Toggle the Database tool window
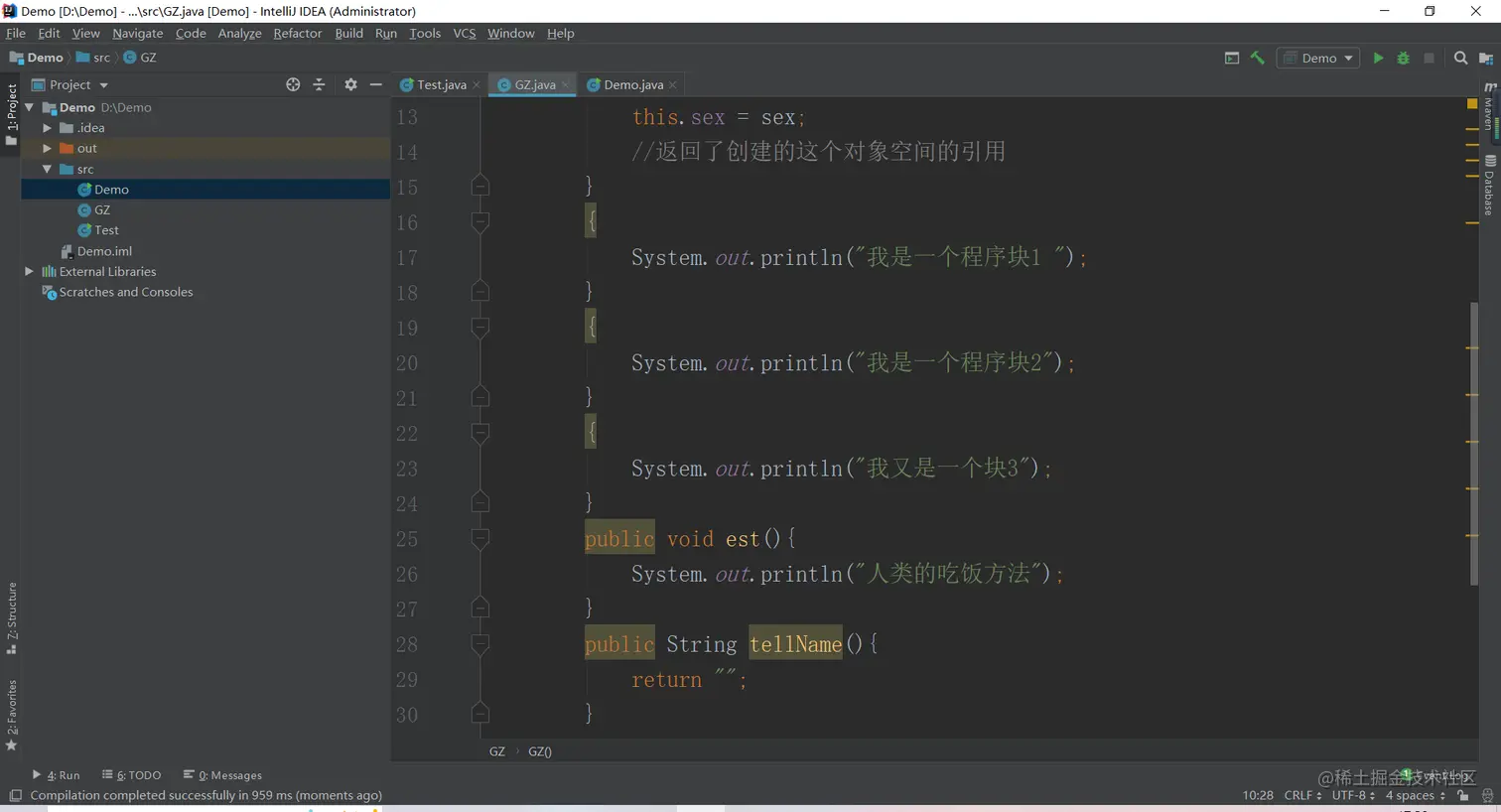 (x=1489, y=185)
